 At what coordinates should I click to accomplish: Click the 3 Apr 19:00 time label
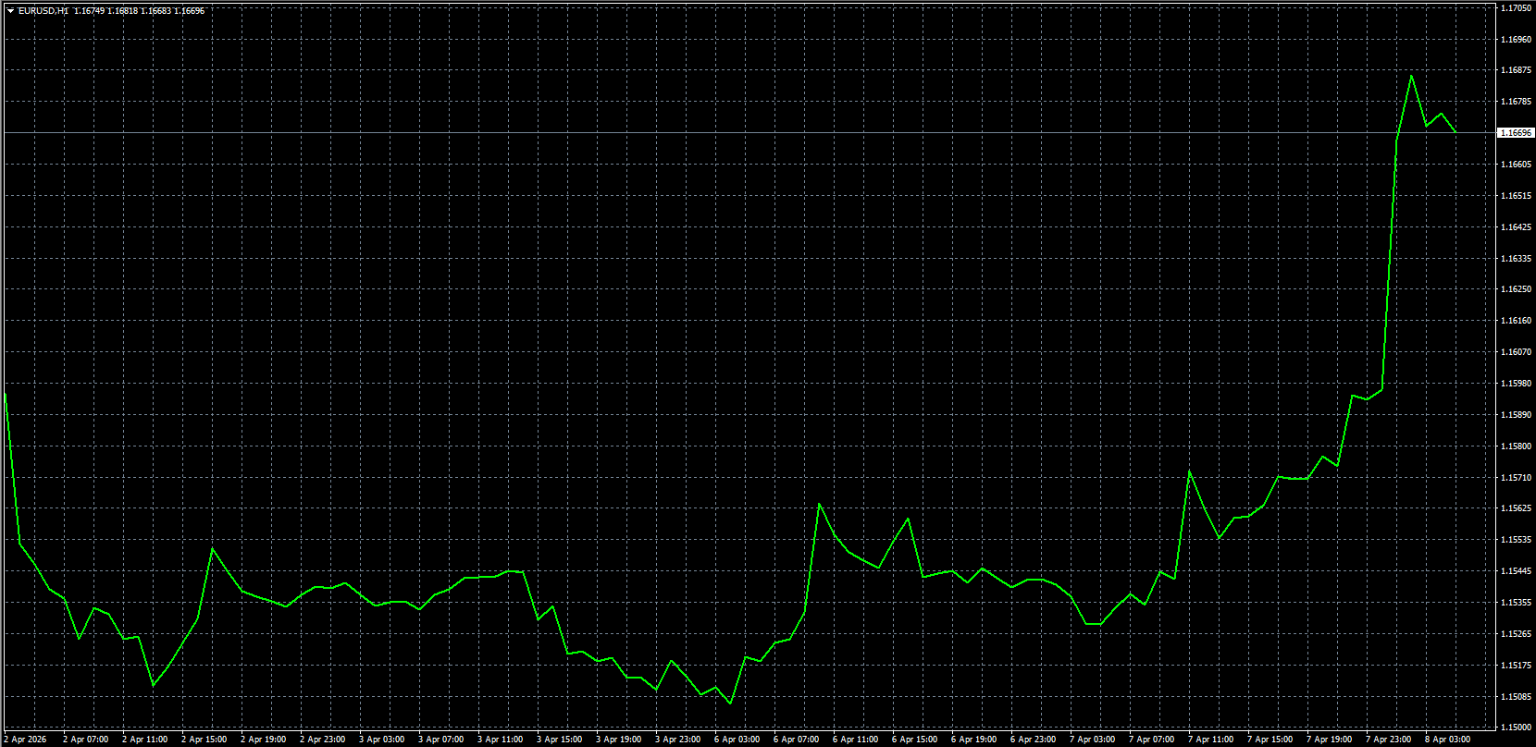pos(619,740)
